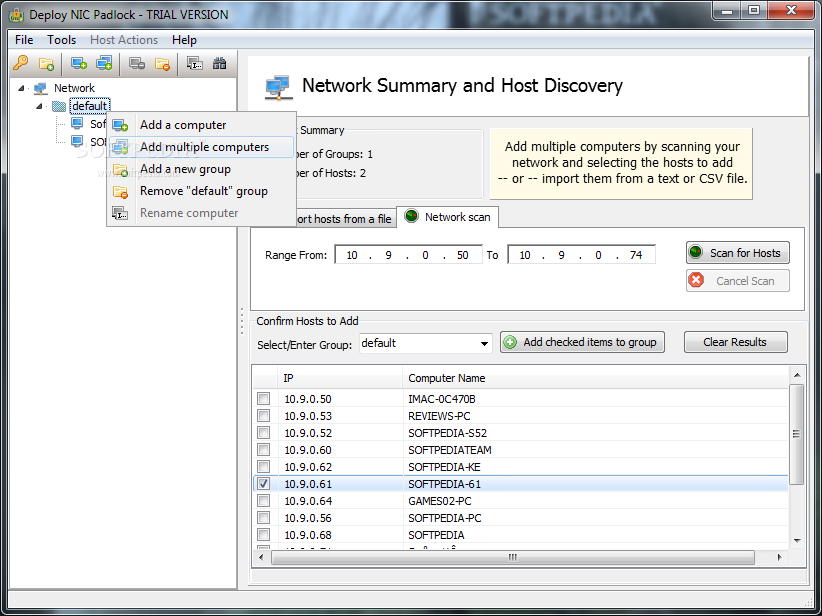Choose Add multiple computers menu entry
The height and width of the screenshot is (616, 822).
pos(201,147)
